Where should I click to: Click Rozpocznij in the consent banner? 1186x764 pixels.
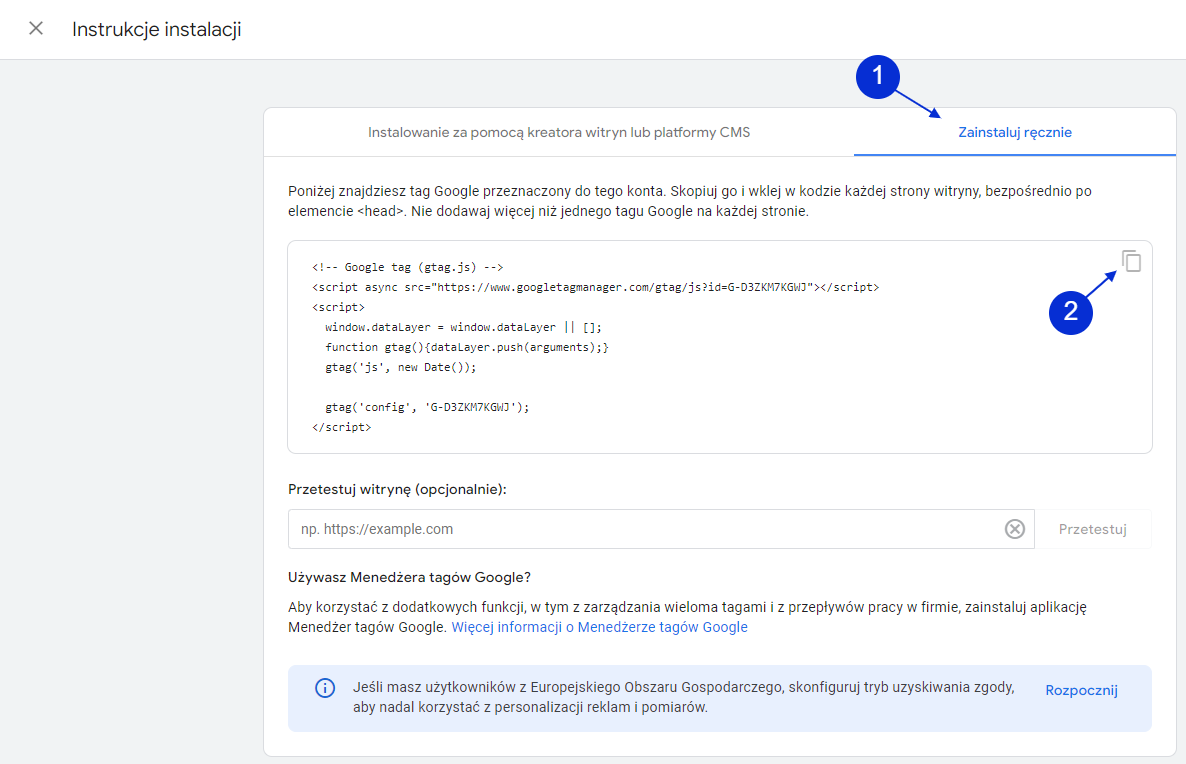1081,690
